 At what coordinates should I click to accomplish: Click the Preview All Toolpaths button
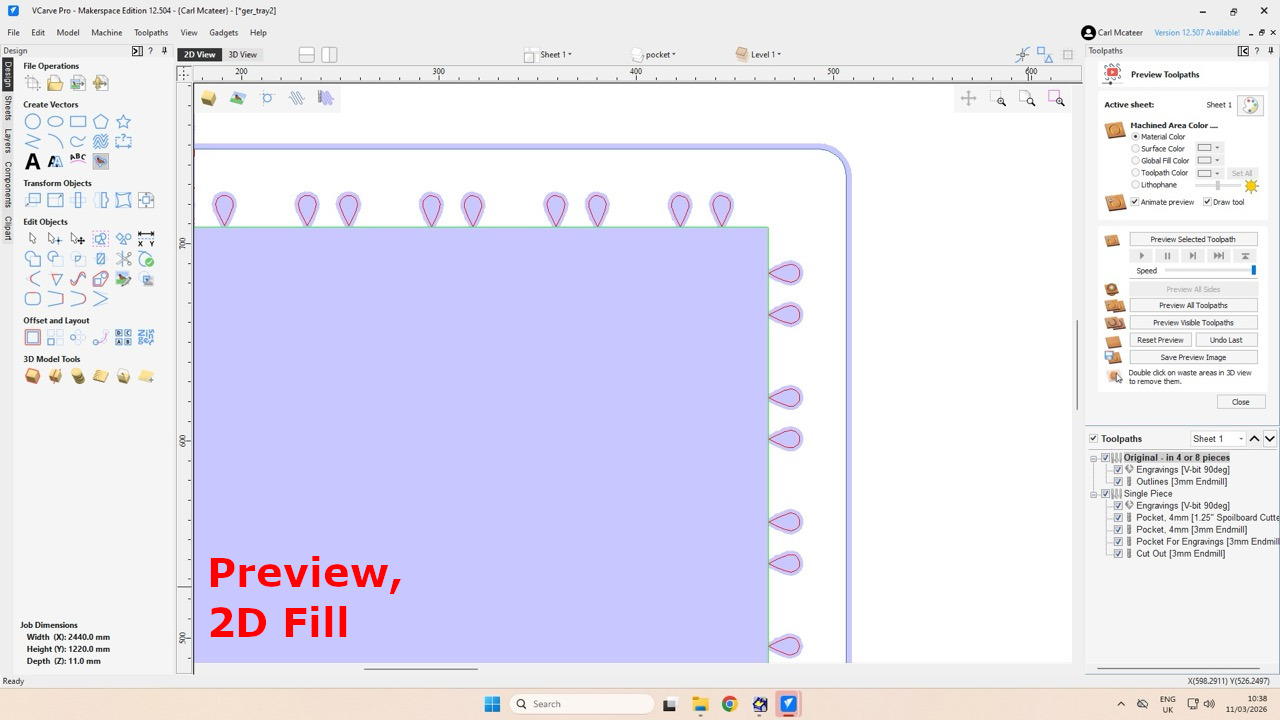tap(1193, 305)
